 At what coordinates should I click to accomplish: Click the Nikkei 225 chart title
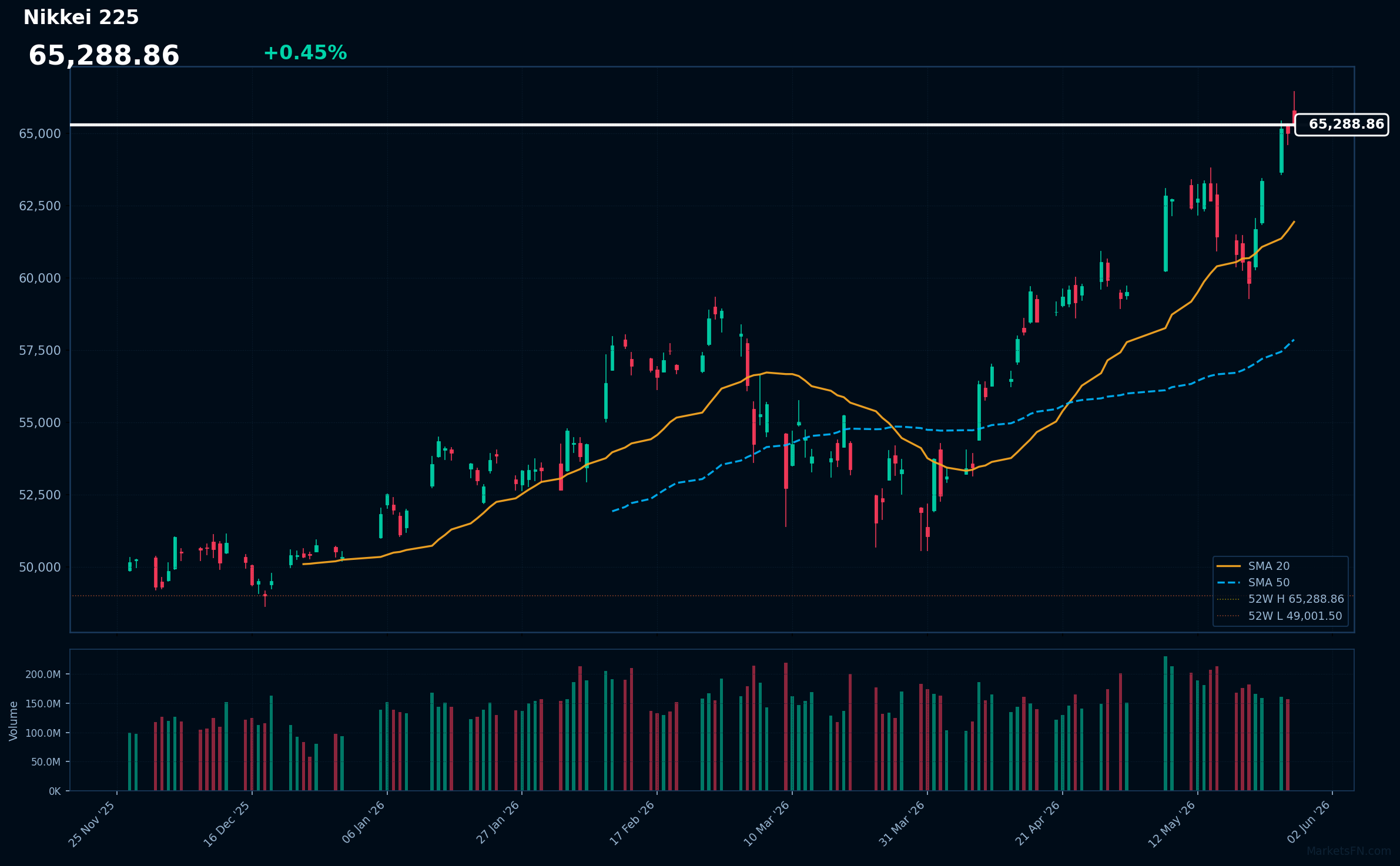click(81, 18)
